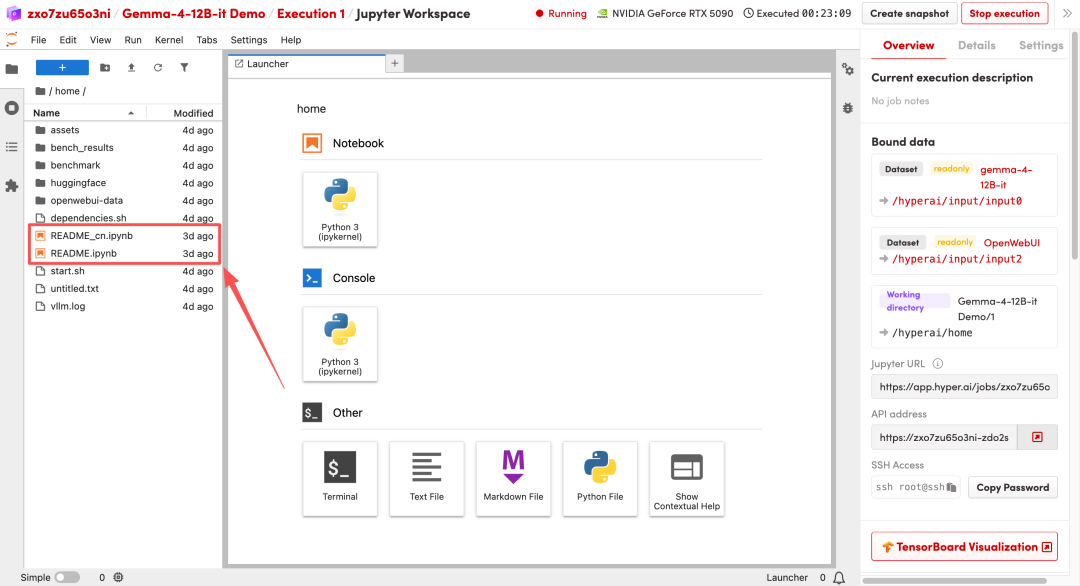Create a new Text File
The height and width of the screenshot is (586, 1080).
tap(426, 479)
